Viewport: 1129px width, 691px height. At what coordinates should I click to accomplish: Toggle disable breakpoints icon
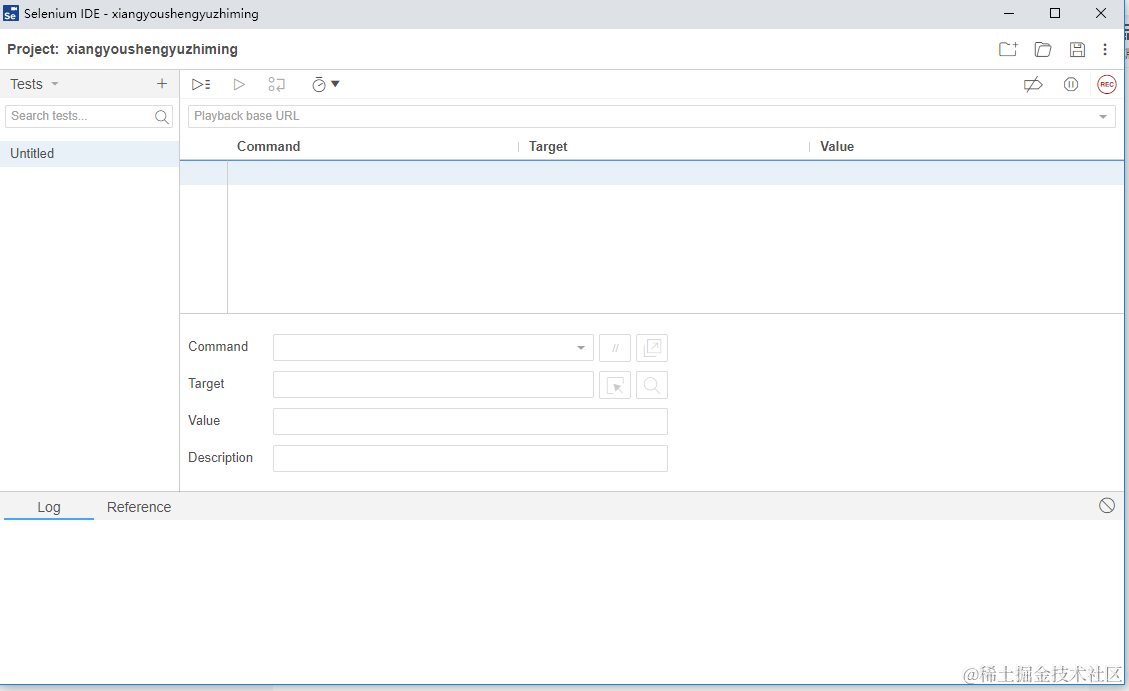point(1033,84)
